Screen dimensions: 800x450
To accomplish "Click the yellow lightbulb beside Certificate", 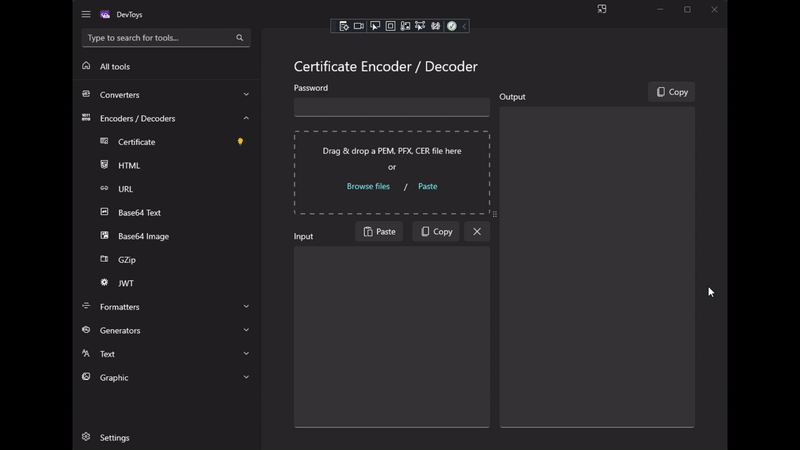I will tap(240, 141).
